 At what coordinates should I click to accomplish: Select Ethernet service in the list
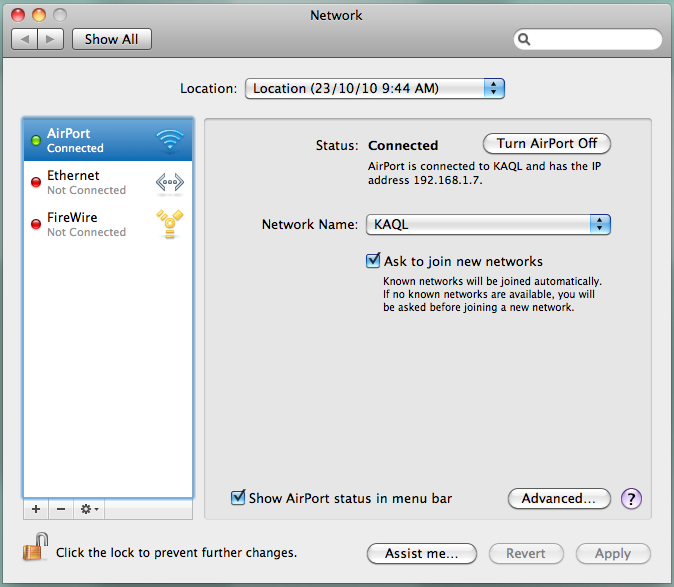coord(108,182)
